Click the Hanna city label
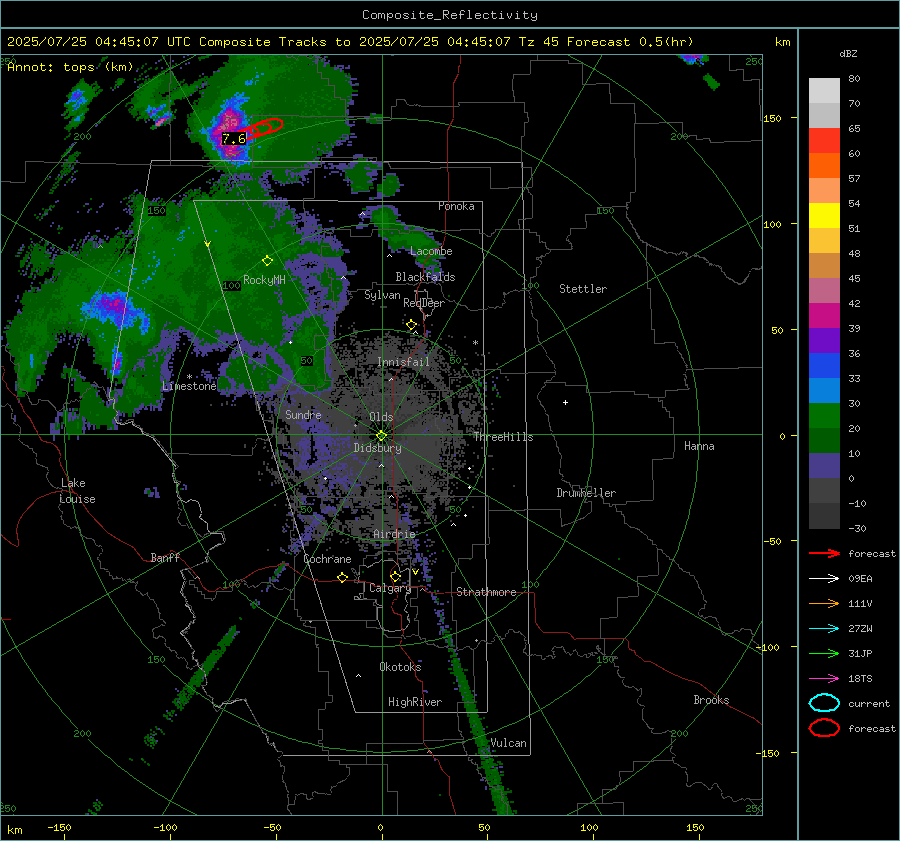This screenshot has height=841, width=900. [x=699, y=446]
